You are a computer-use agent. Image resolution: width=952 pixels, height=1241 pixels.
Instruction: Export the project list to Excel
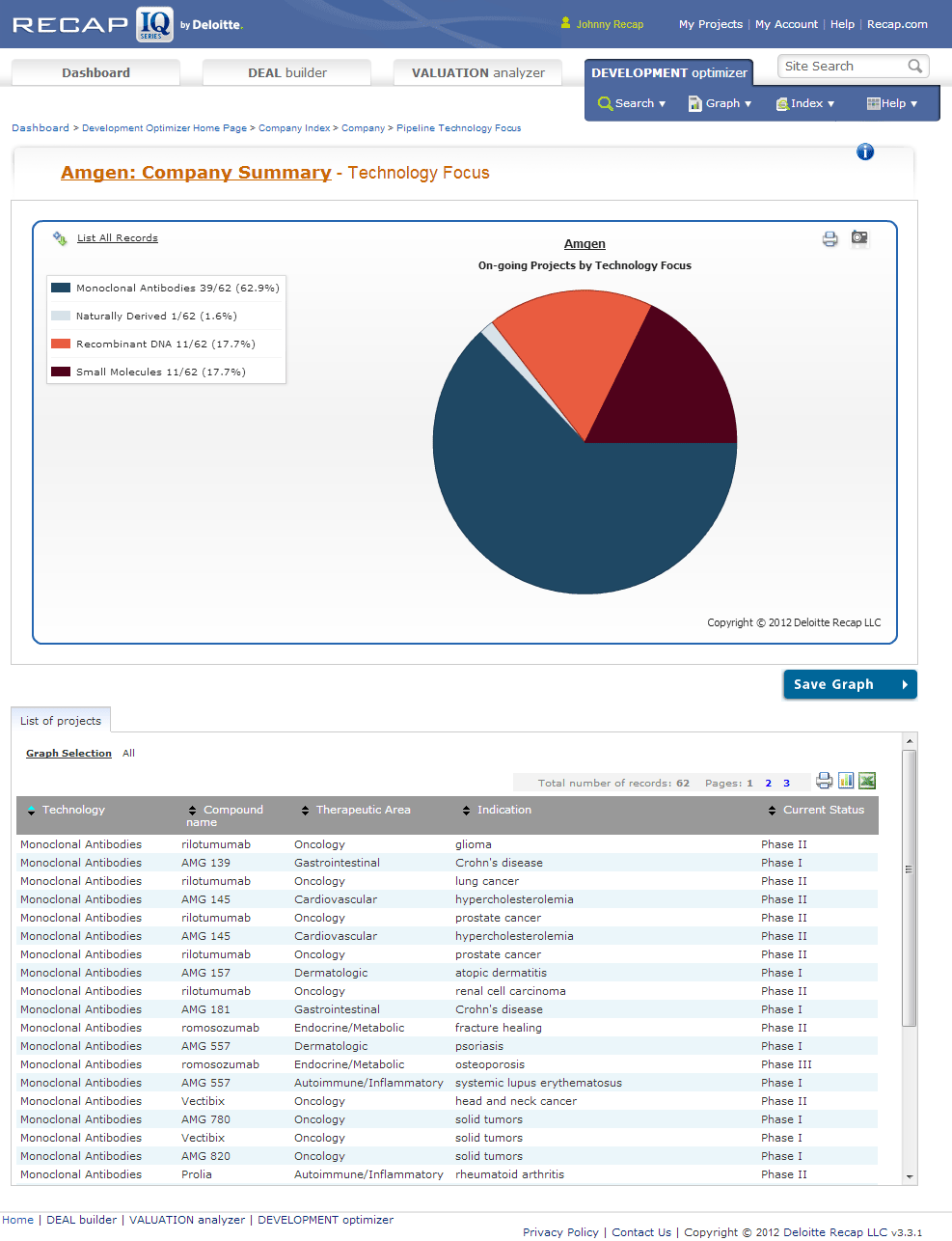(867, 781)
